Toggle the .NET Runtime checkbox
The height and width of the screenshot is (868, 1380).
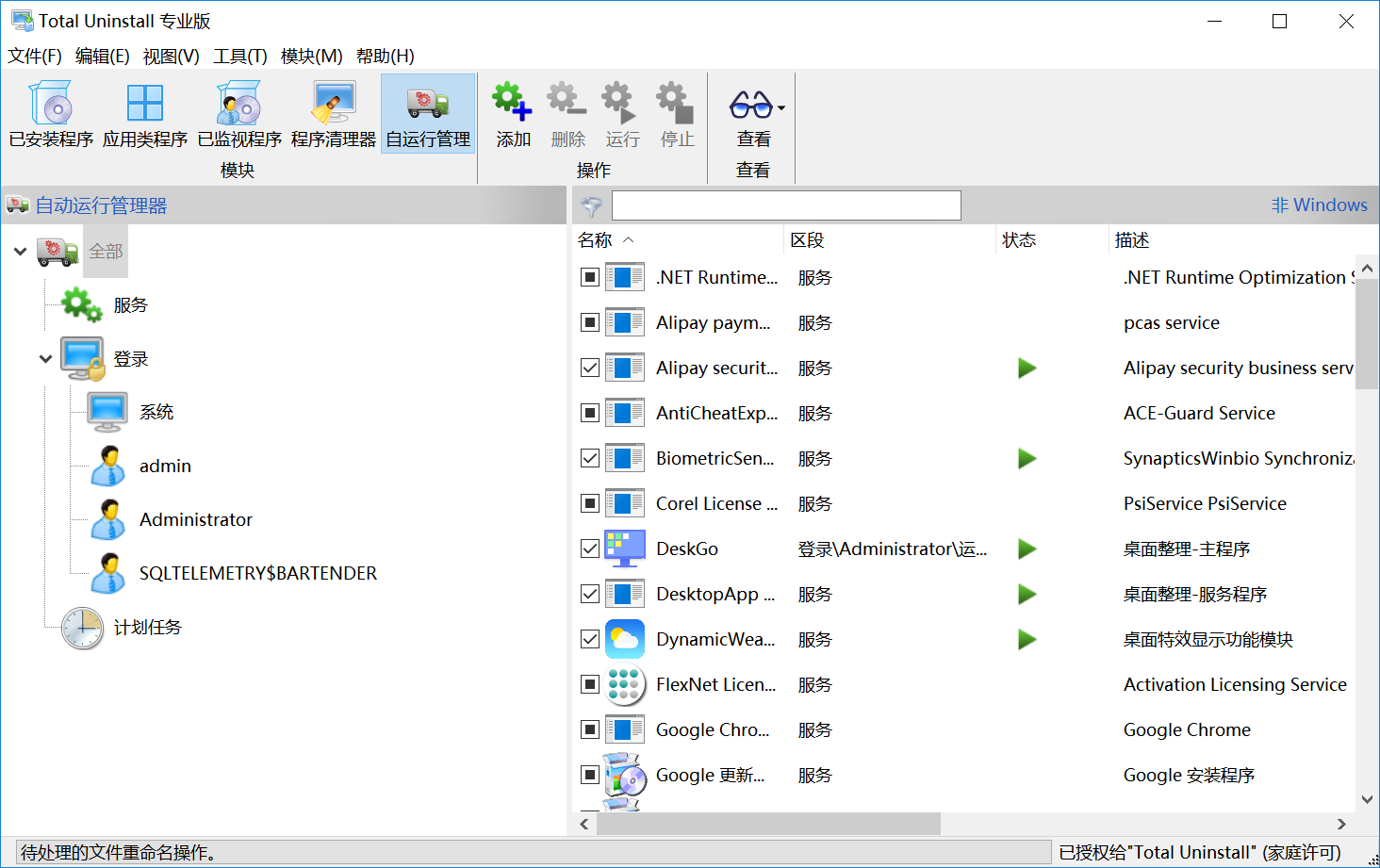(590, 277)
